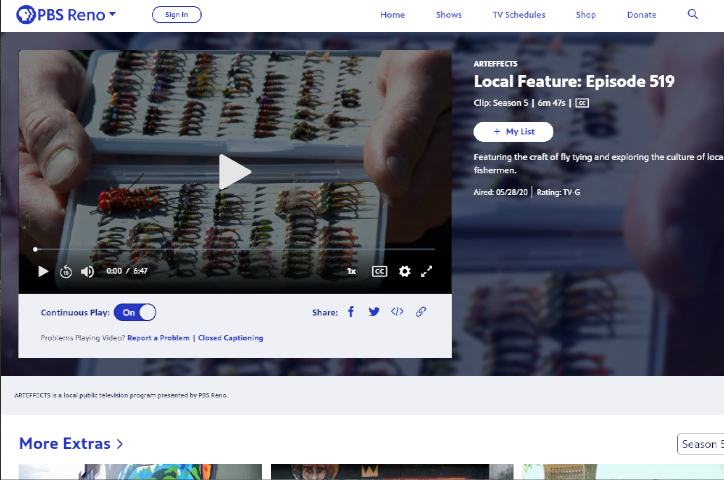Viewport: 724px width, 480px height.
Task: Get embed code icon
Action: [x=397, y=312]
